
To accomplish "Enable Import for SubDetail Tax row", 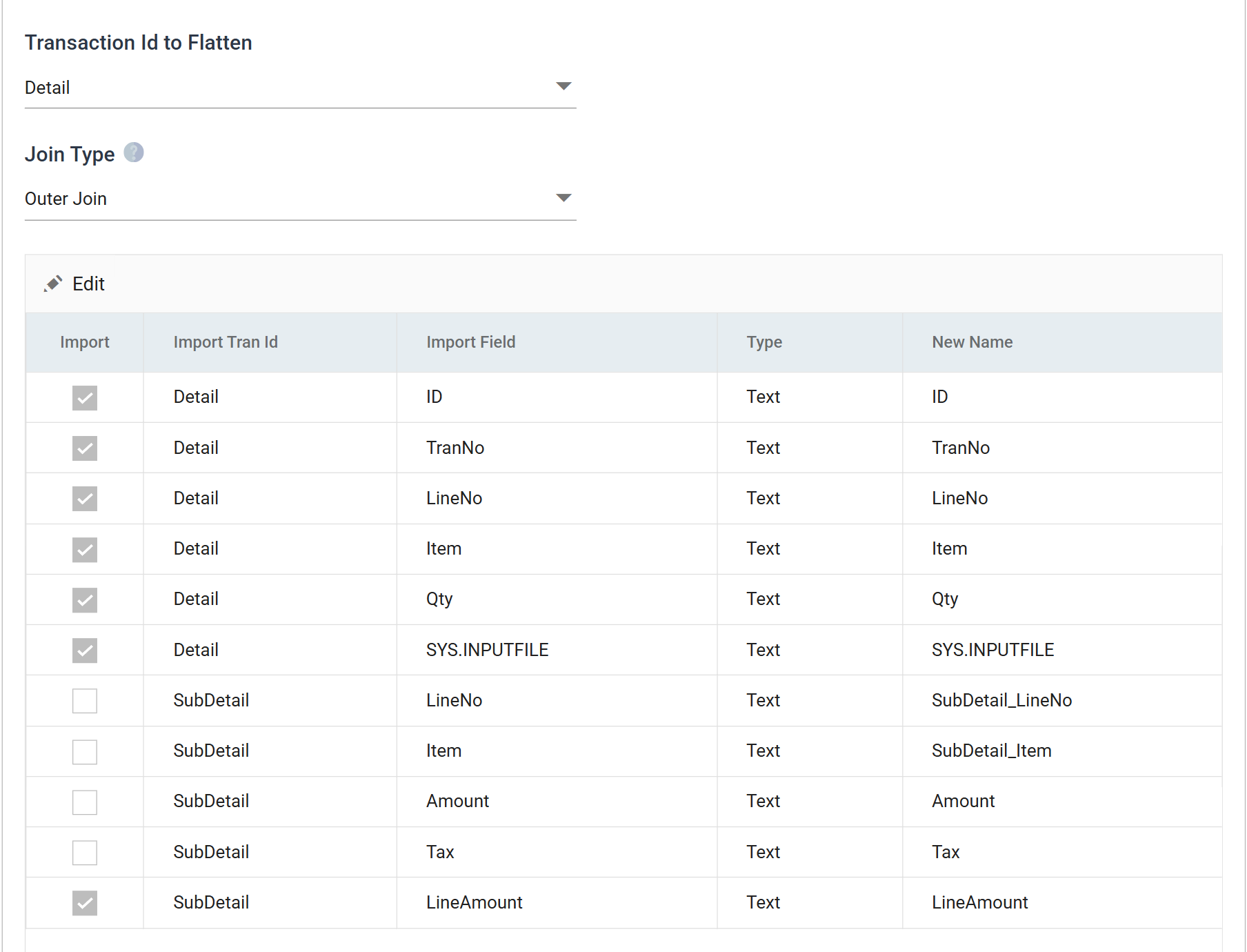I will (85, 853).
